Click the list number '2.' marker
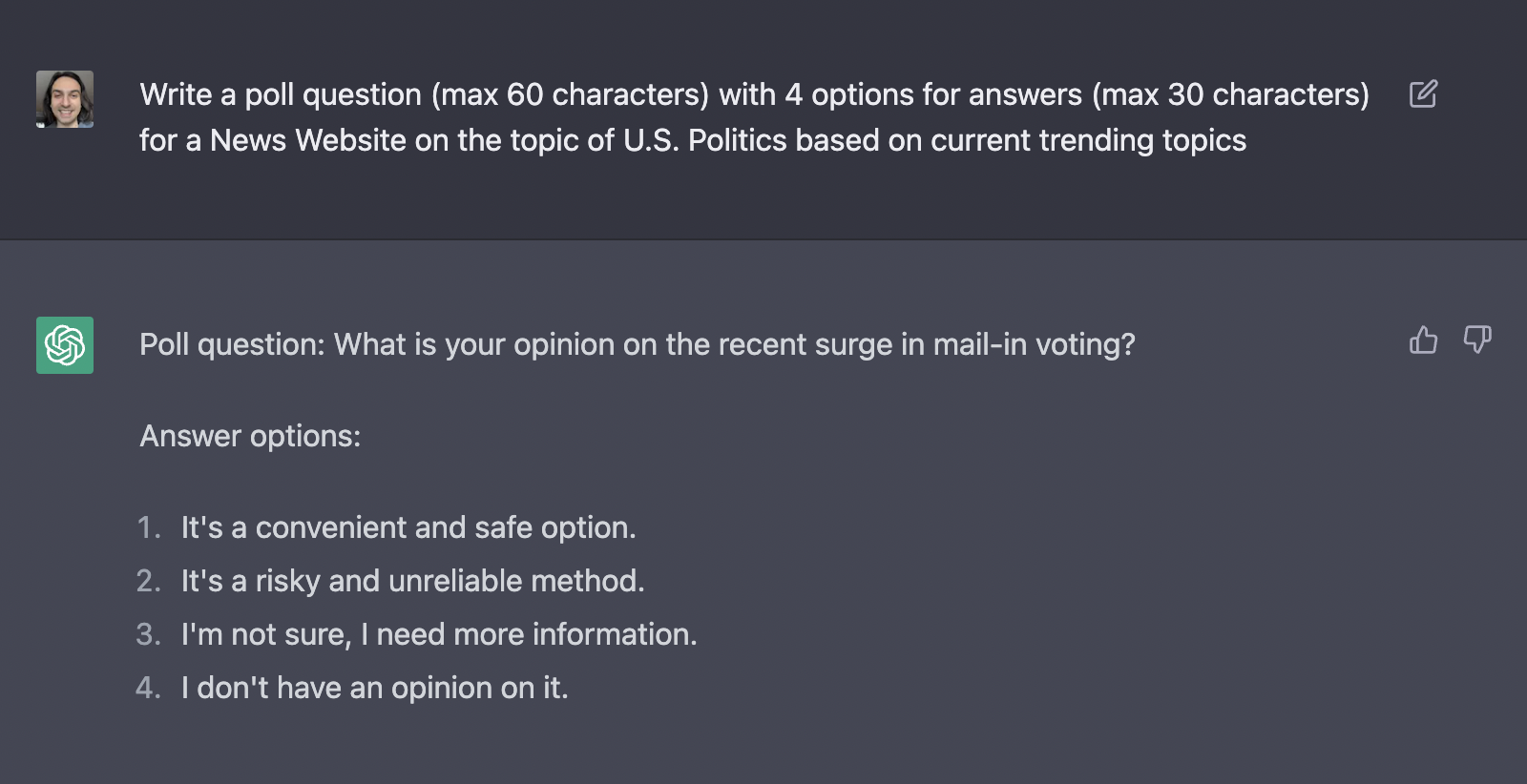The height and width of the screenshot is (784, 1527). (x=149, y=581)
